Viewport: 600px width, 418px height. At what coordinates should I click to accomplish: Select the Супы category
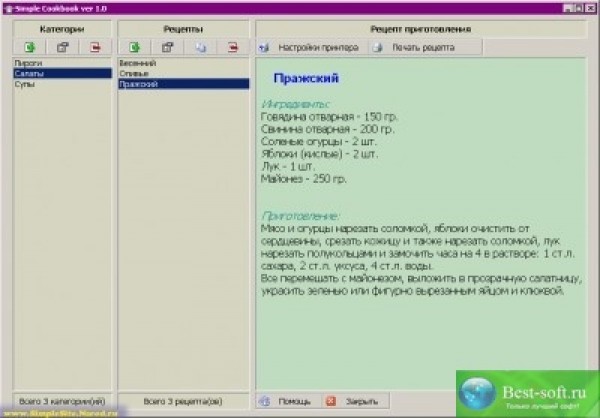(x=62, y=84)
